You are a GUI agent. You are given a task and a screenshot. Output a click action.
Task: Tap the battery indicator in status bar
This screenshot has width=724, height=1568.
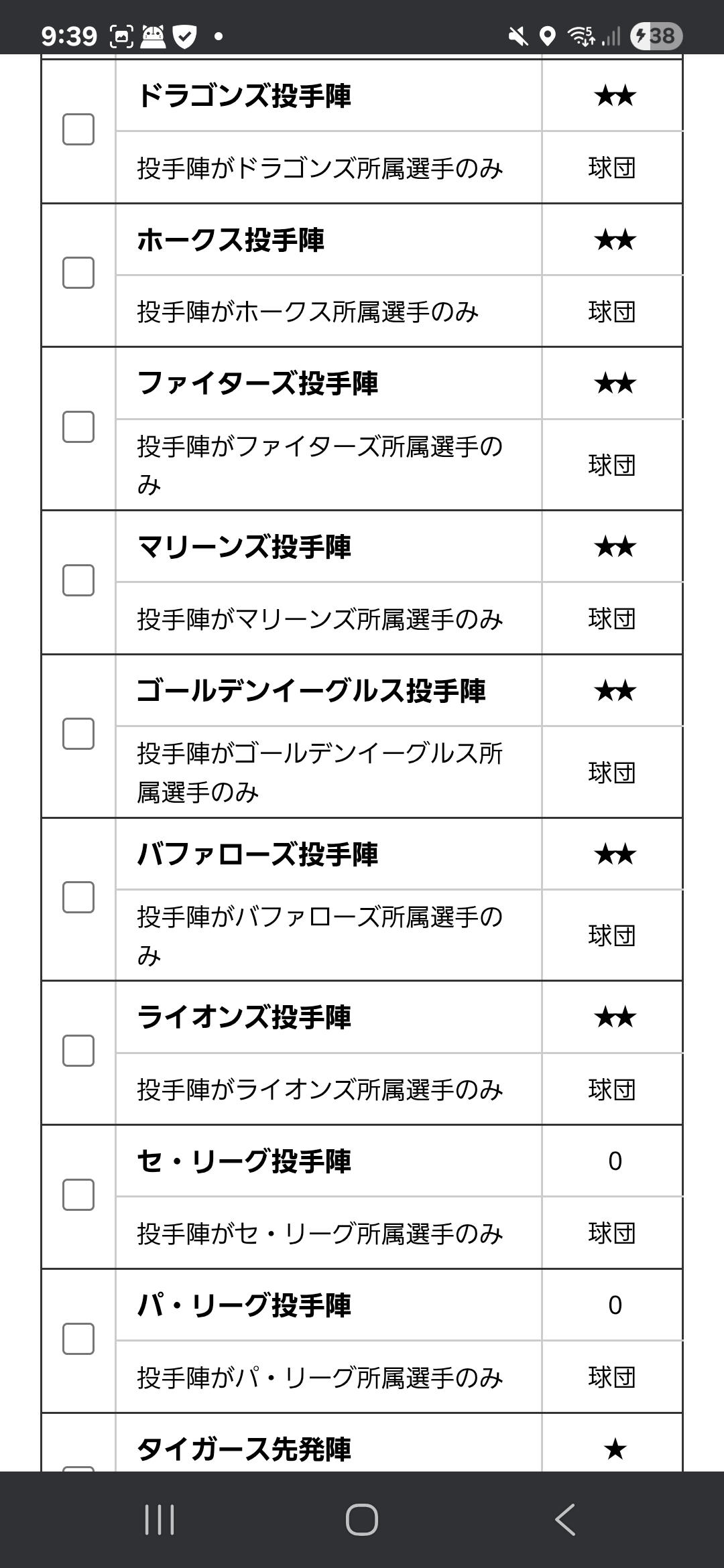click(656, 36)
